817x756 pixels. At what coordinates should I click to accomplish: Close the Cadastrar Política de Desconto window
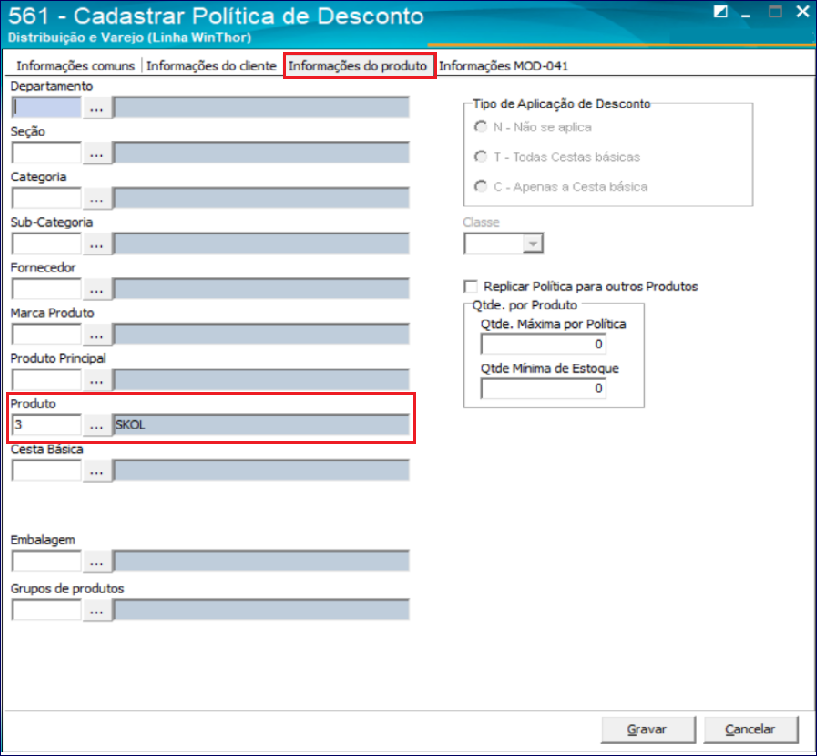[x=802, y=11]
